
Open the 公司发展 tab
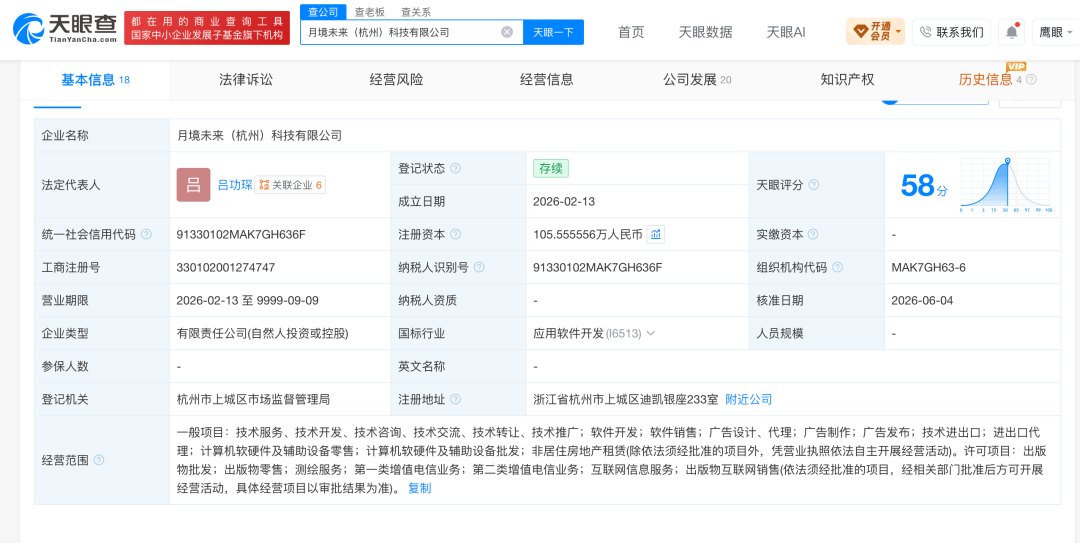click(x=697, y=80)
